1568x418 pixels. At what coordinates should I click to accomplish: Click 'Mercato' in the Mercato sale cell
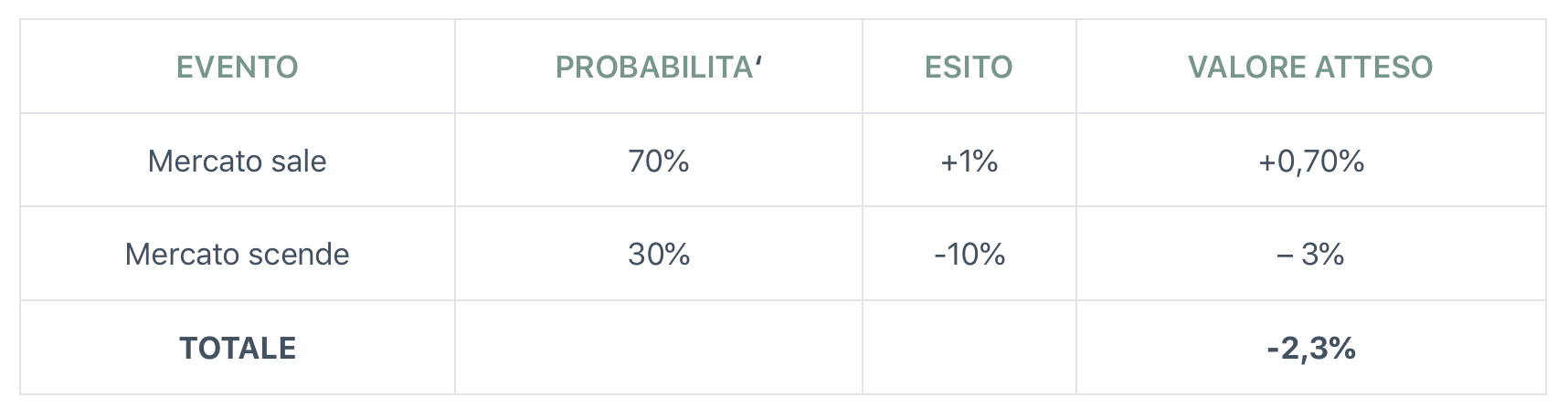tap(192, 162)
